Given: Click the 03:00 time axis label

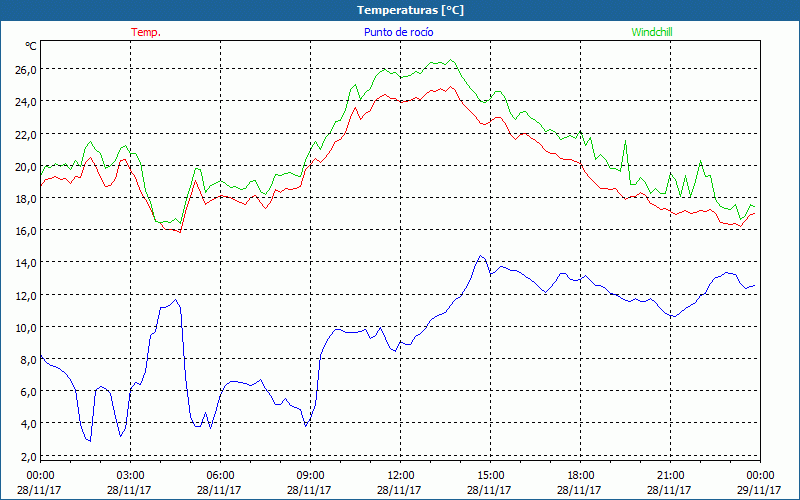Looking at the screenshot, I should (x=131, y=476).
